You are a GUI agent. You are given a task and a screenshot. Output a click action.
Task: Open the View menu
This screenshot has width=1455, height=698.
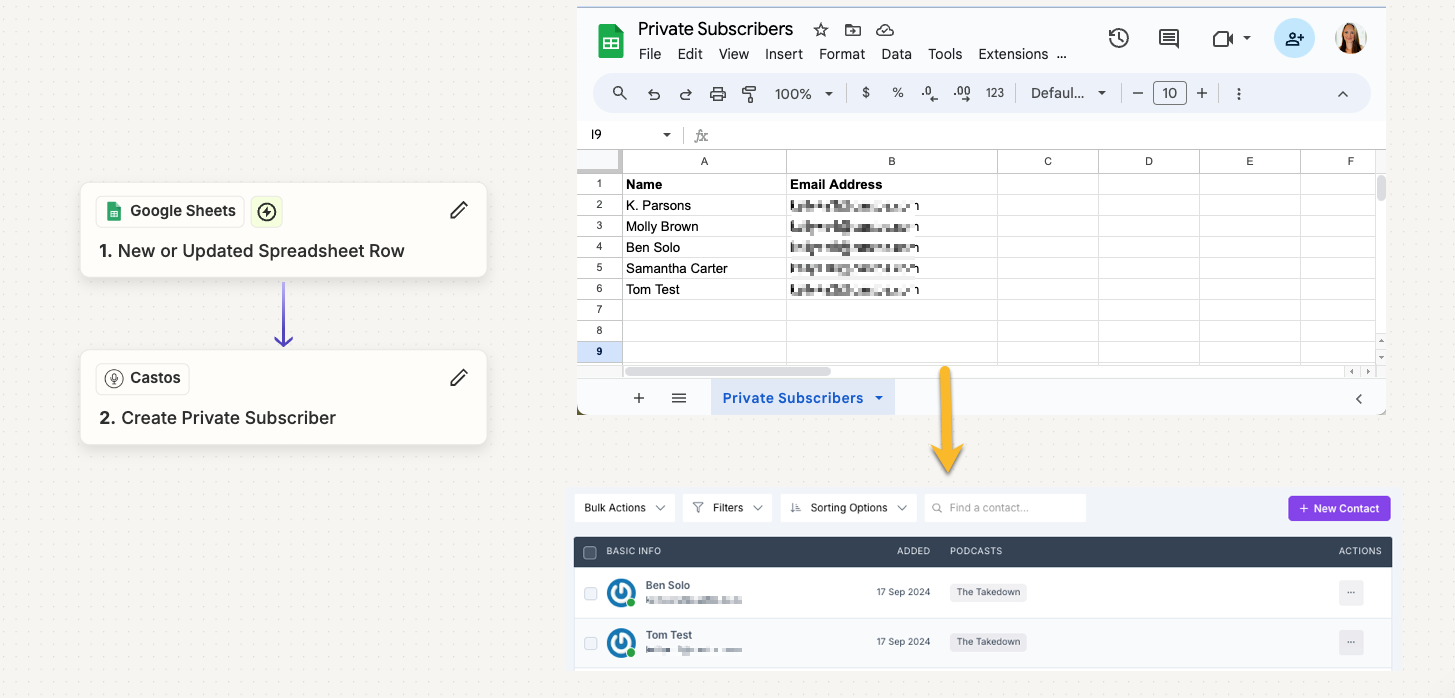734,54
